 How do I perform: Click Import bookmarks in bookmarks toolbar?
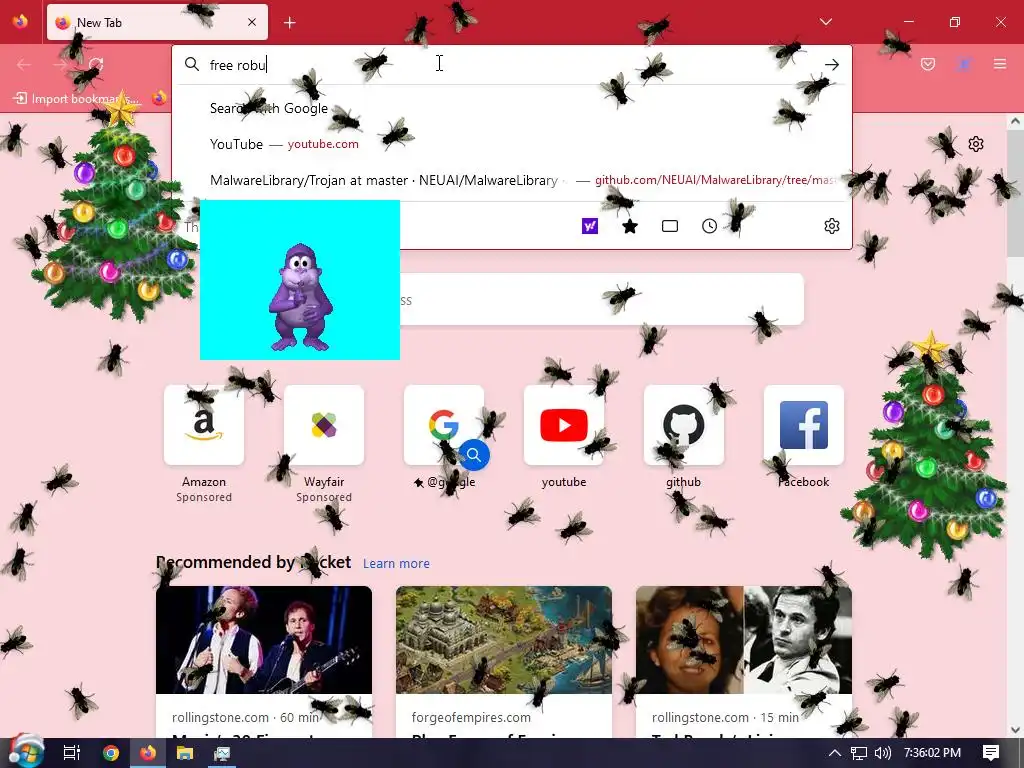pos(77,99)
